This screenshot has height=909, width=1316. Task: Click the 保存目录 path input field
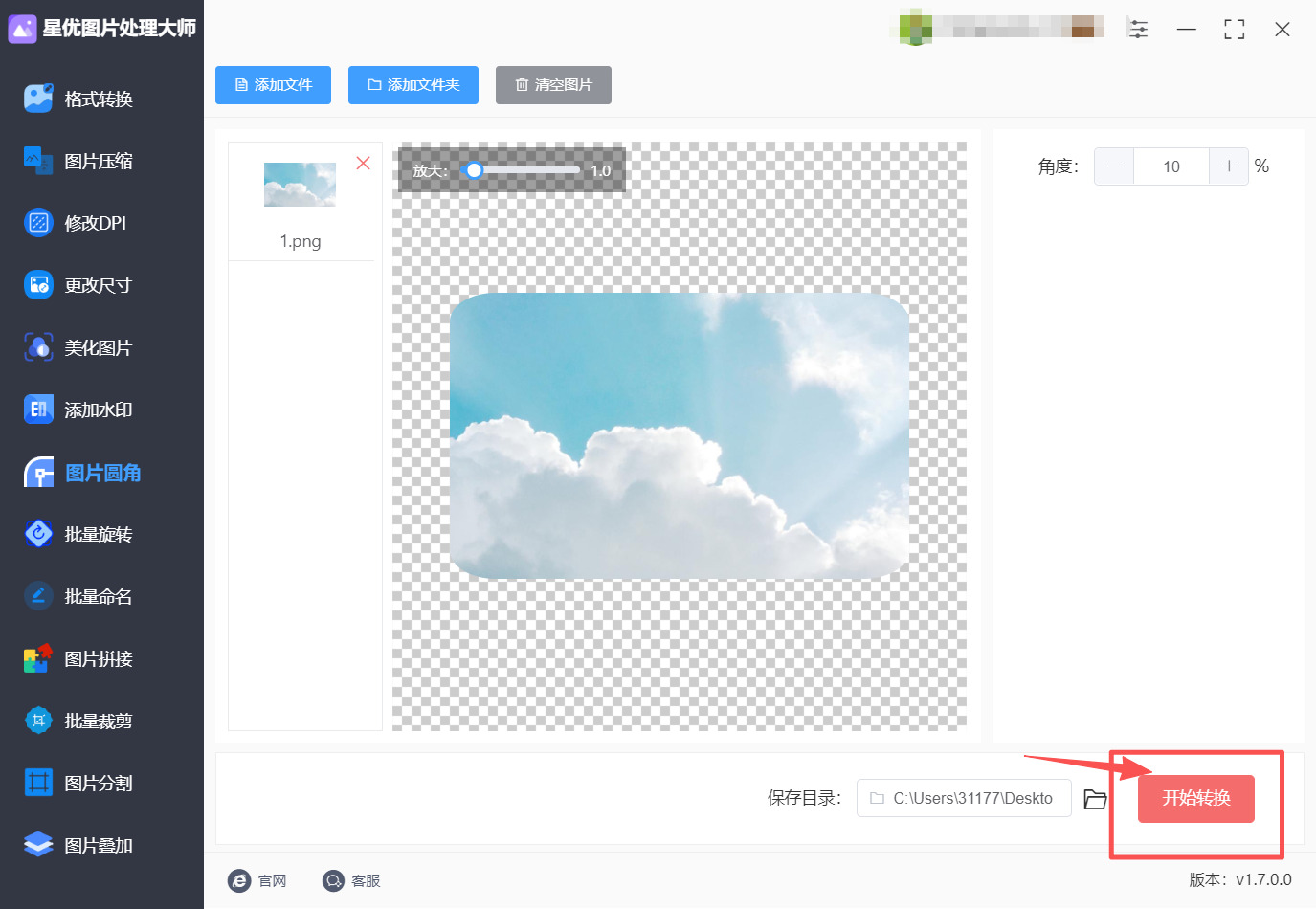(964, 798)
